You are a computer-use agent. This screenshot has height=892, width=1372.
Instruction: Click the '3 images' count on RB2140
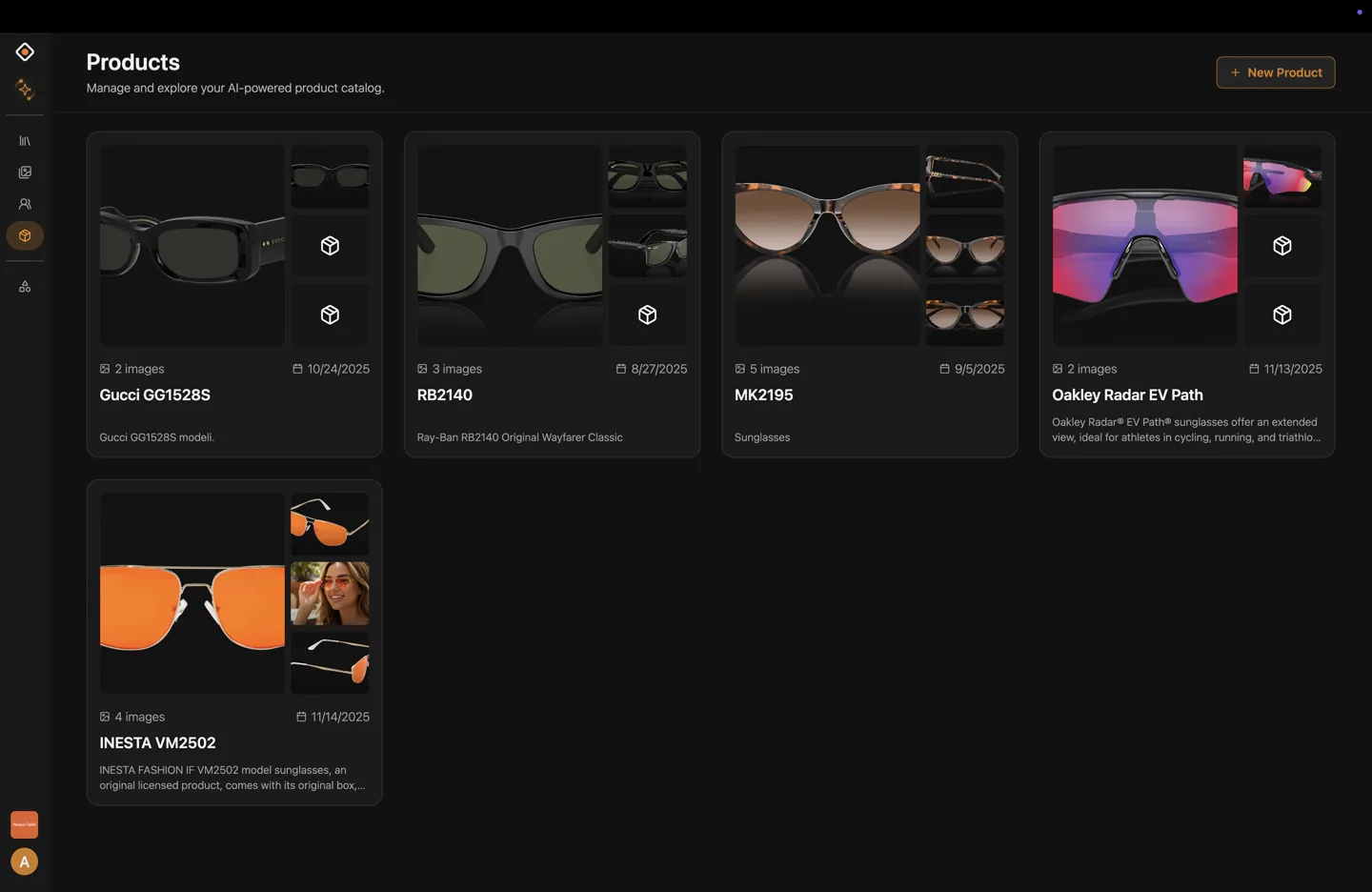(450, 369)
